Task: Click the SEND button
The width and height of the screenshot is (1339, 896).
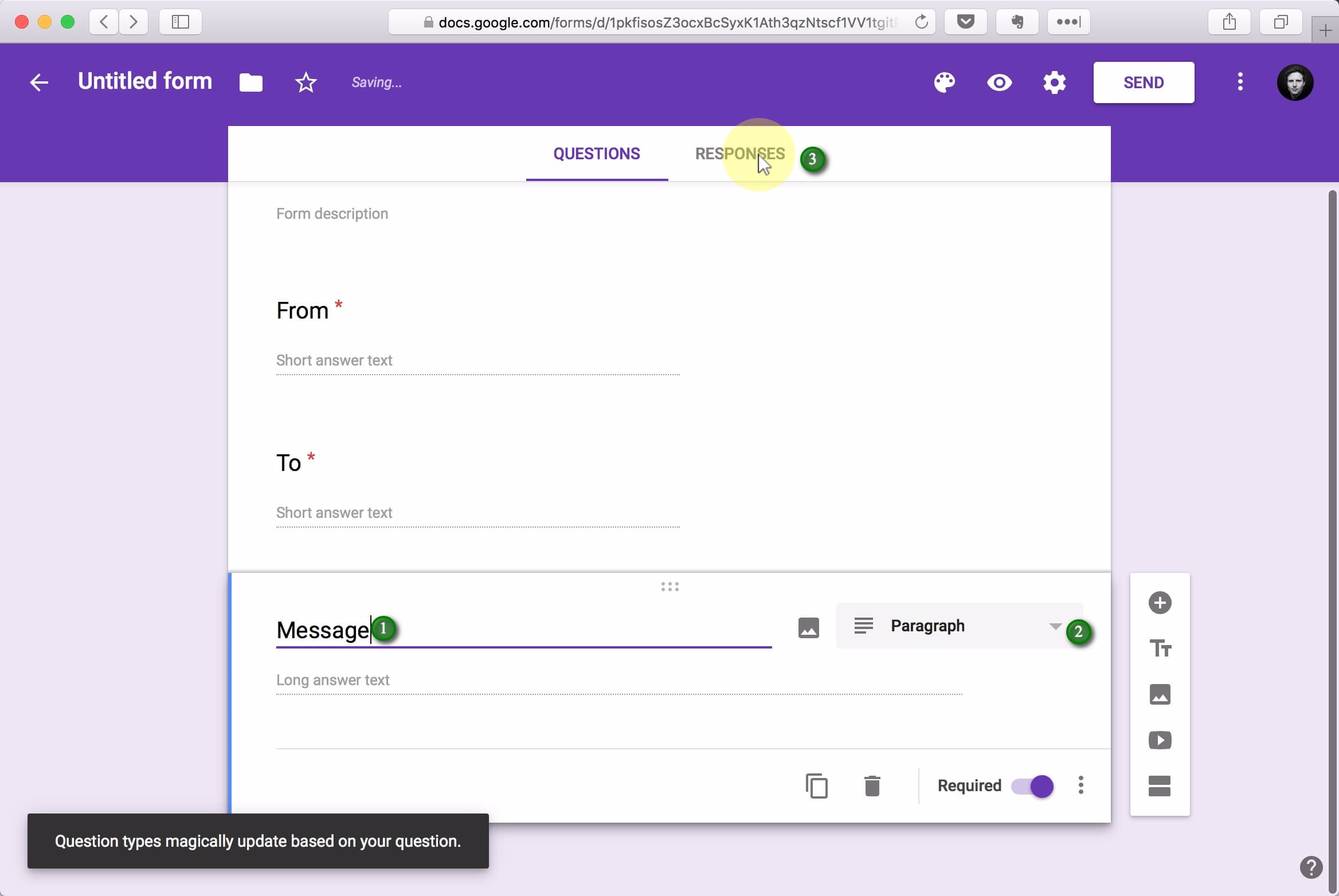Action: click(1144, 82)
